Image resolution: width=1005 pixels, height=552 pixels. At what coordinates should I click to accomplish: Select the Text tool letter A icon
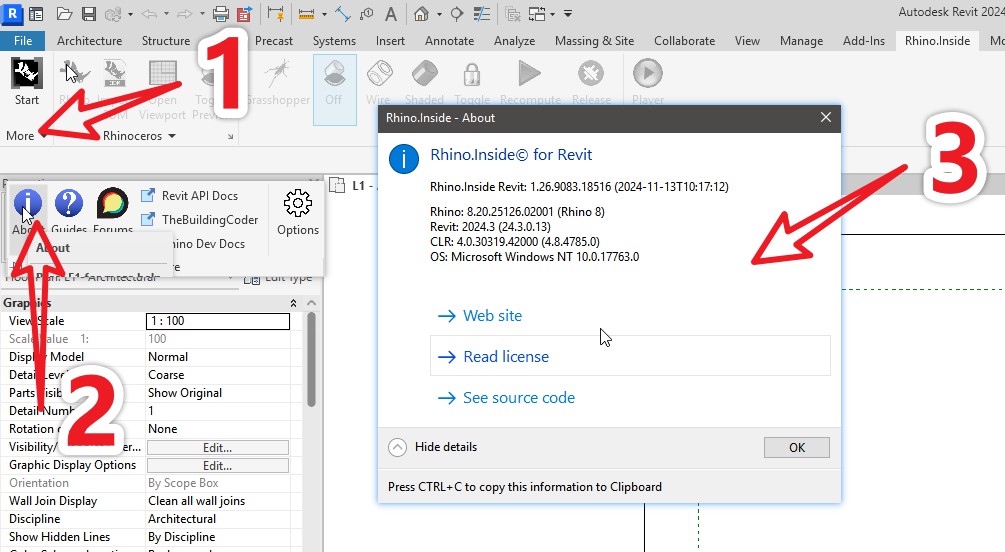pos(390,13)
